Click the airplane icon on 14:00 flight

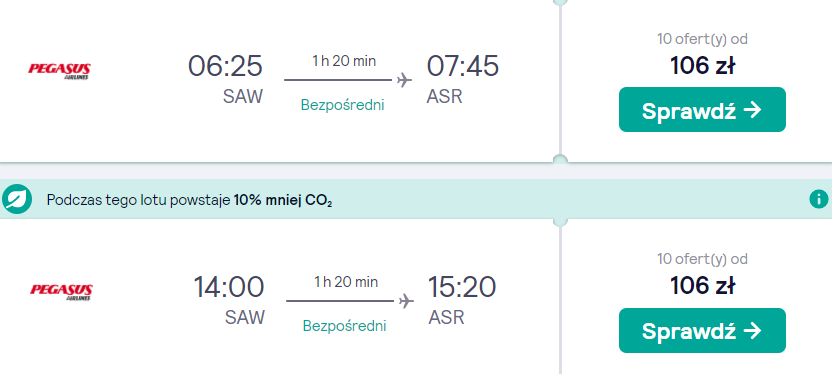coord(406,301)
